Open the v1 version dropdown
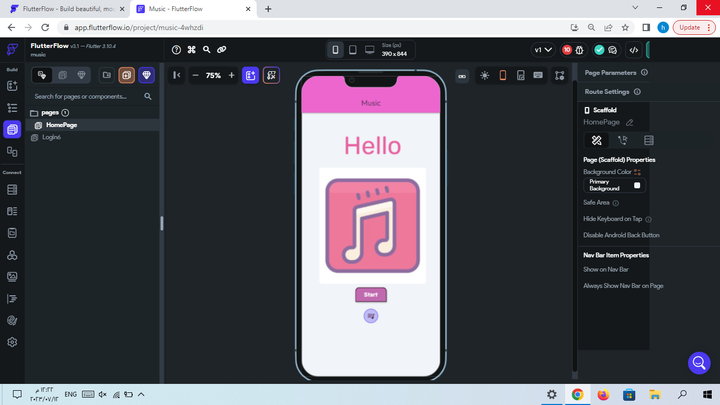The width and height of the screenshot is (720, 405). point(543,49)
